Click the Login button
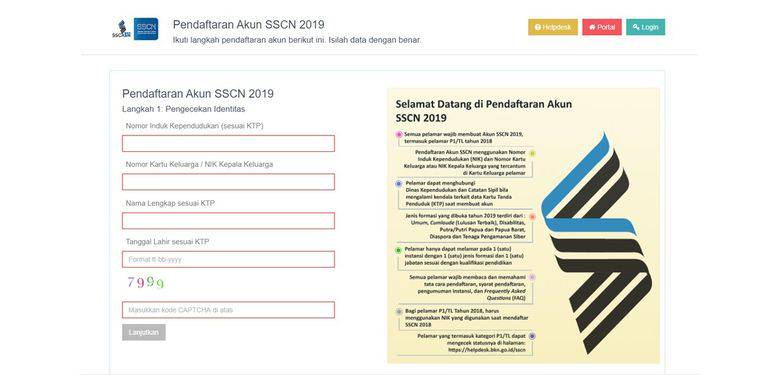The width and height of the screenshot is (780, 390). pos(645,27)
